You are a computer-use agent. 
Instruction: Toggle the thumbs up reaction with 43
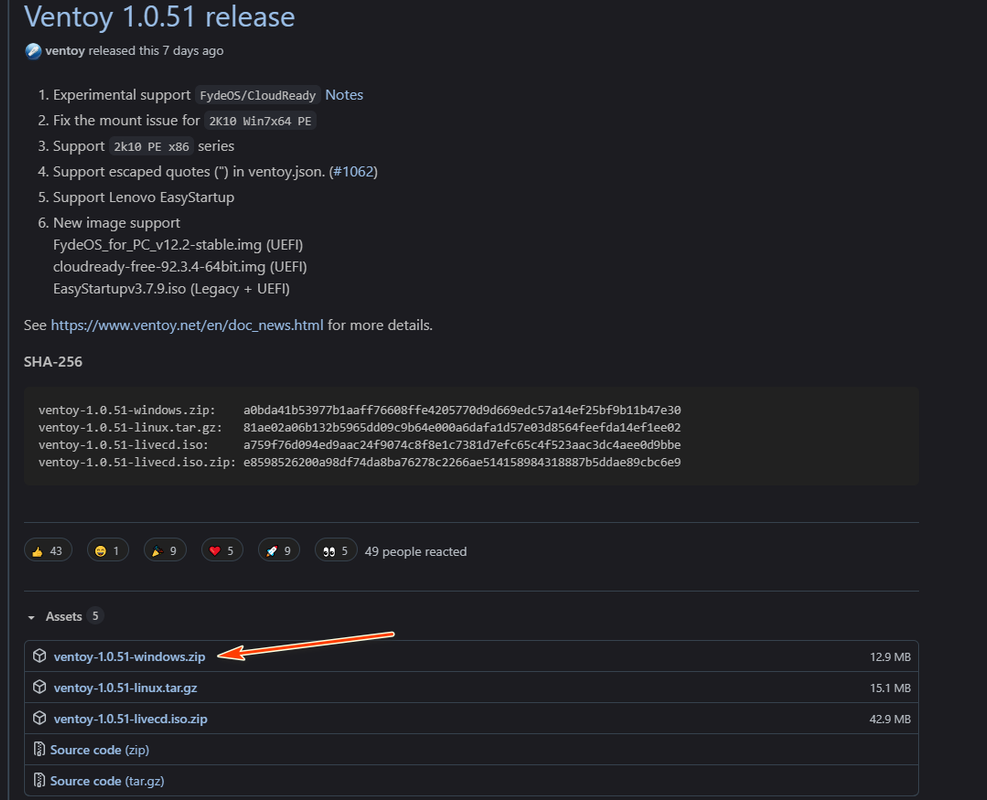coord(48,551)
